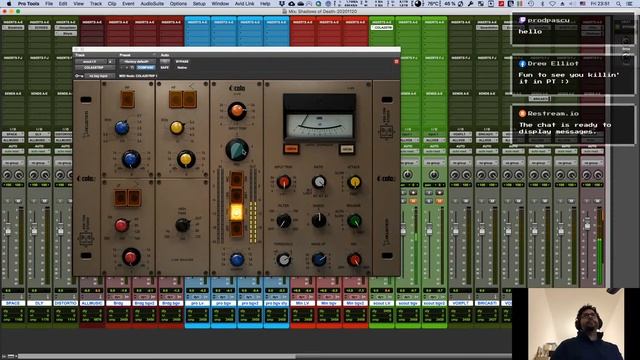Click the lower blue EQ gain knob

131,159
